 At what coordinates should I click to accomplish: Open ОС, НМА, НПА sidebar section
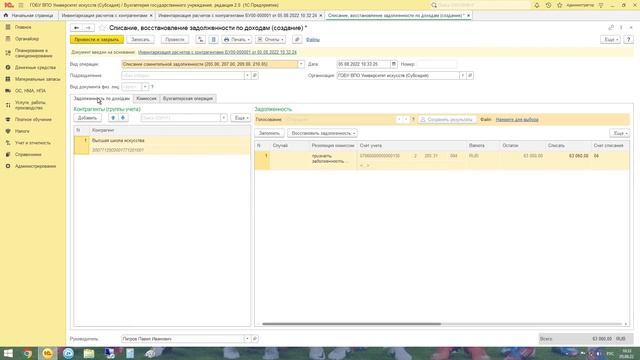(30, 91)
